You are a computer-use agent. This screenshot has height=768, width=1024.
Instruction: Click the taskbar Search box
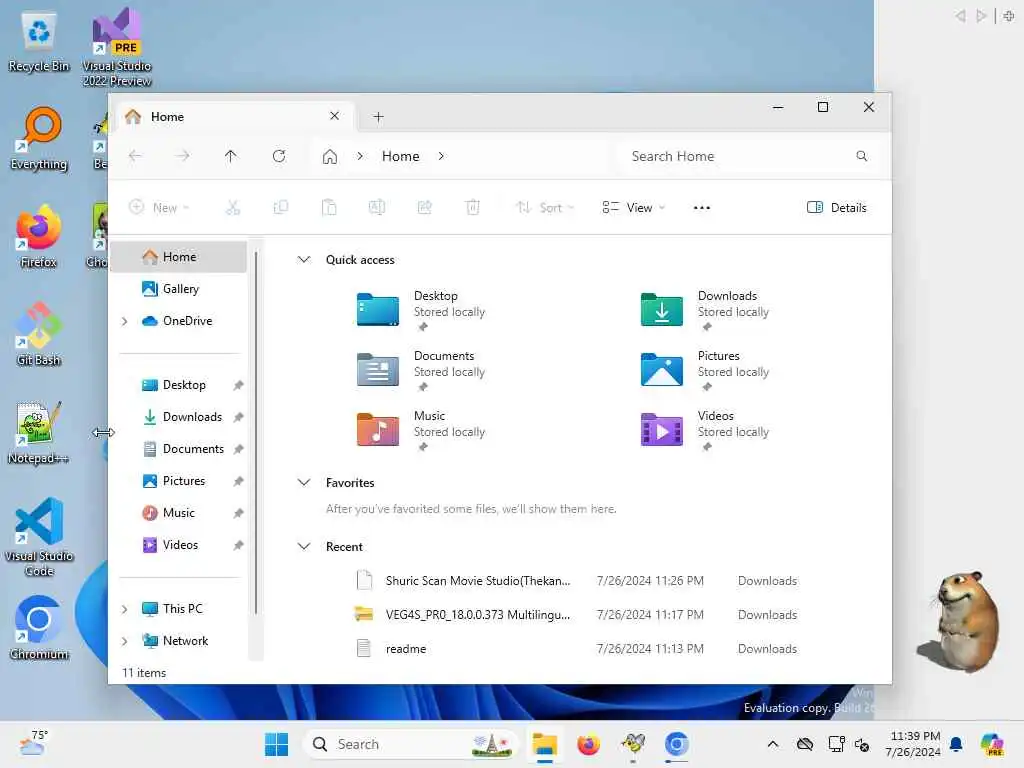(x=410, y=744)
